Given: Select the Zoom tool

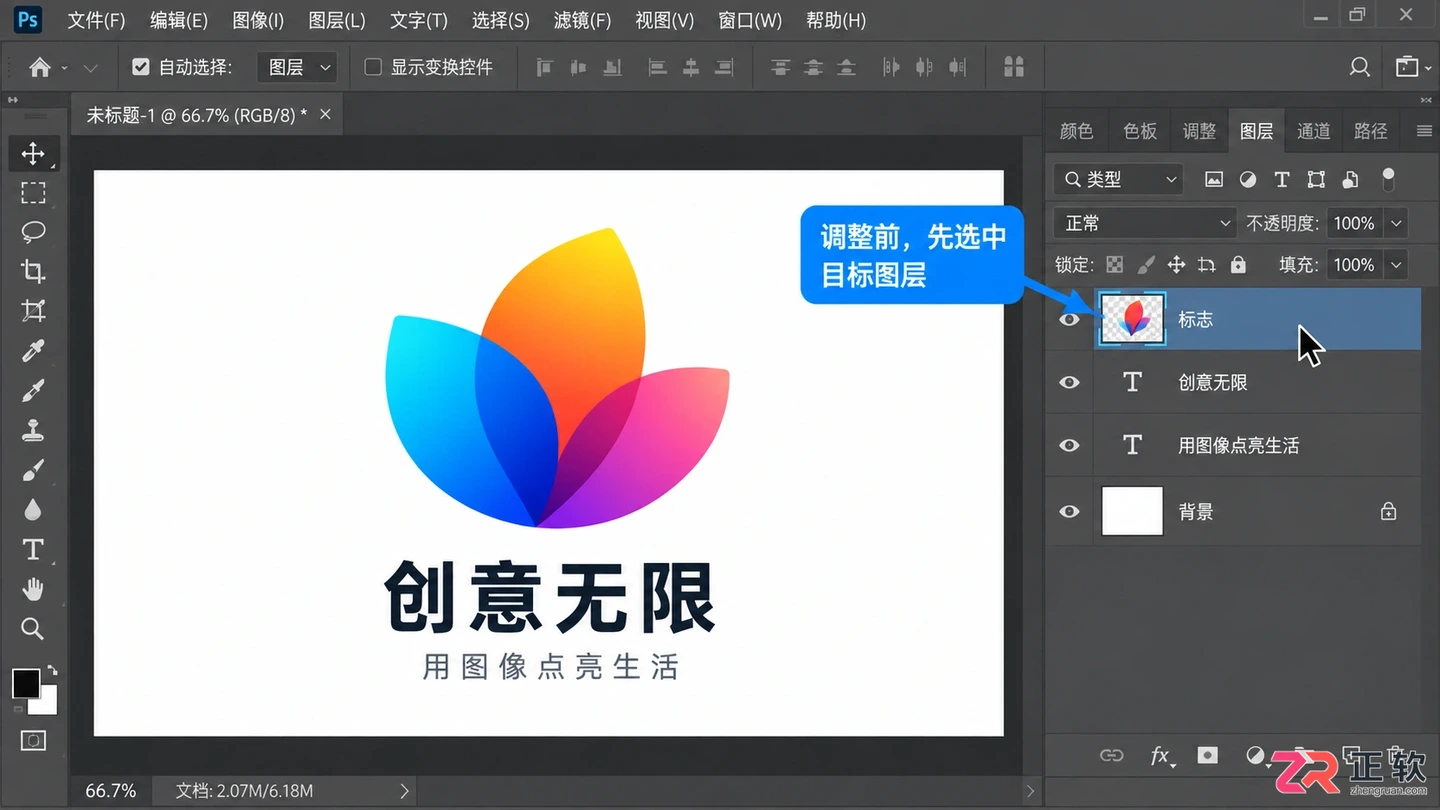Looking at the screenshot, I should [33, 628].
